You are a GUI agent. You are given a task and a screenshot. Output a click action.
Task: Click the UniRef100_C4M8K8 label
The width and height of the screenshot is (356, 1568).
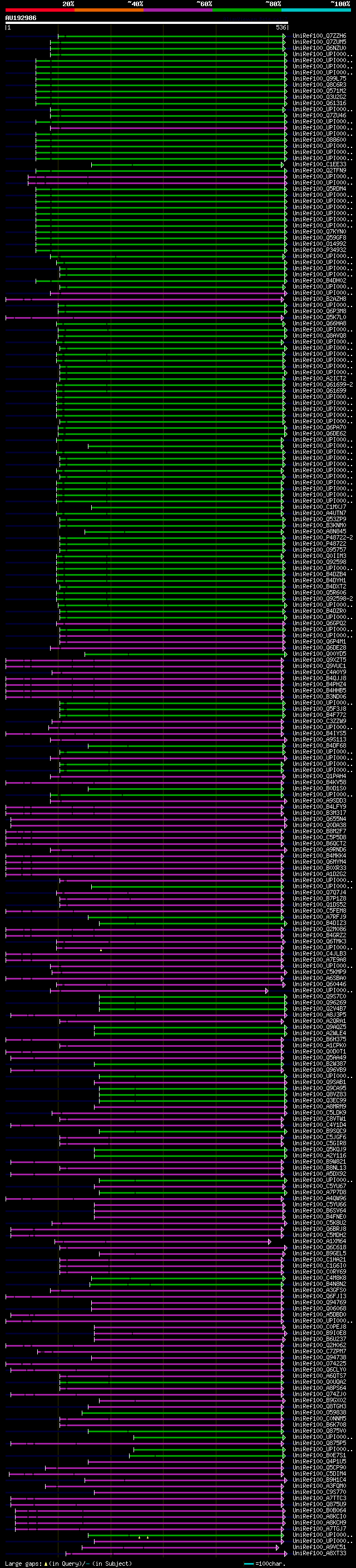point(319,1278)
